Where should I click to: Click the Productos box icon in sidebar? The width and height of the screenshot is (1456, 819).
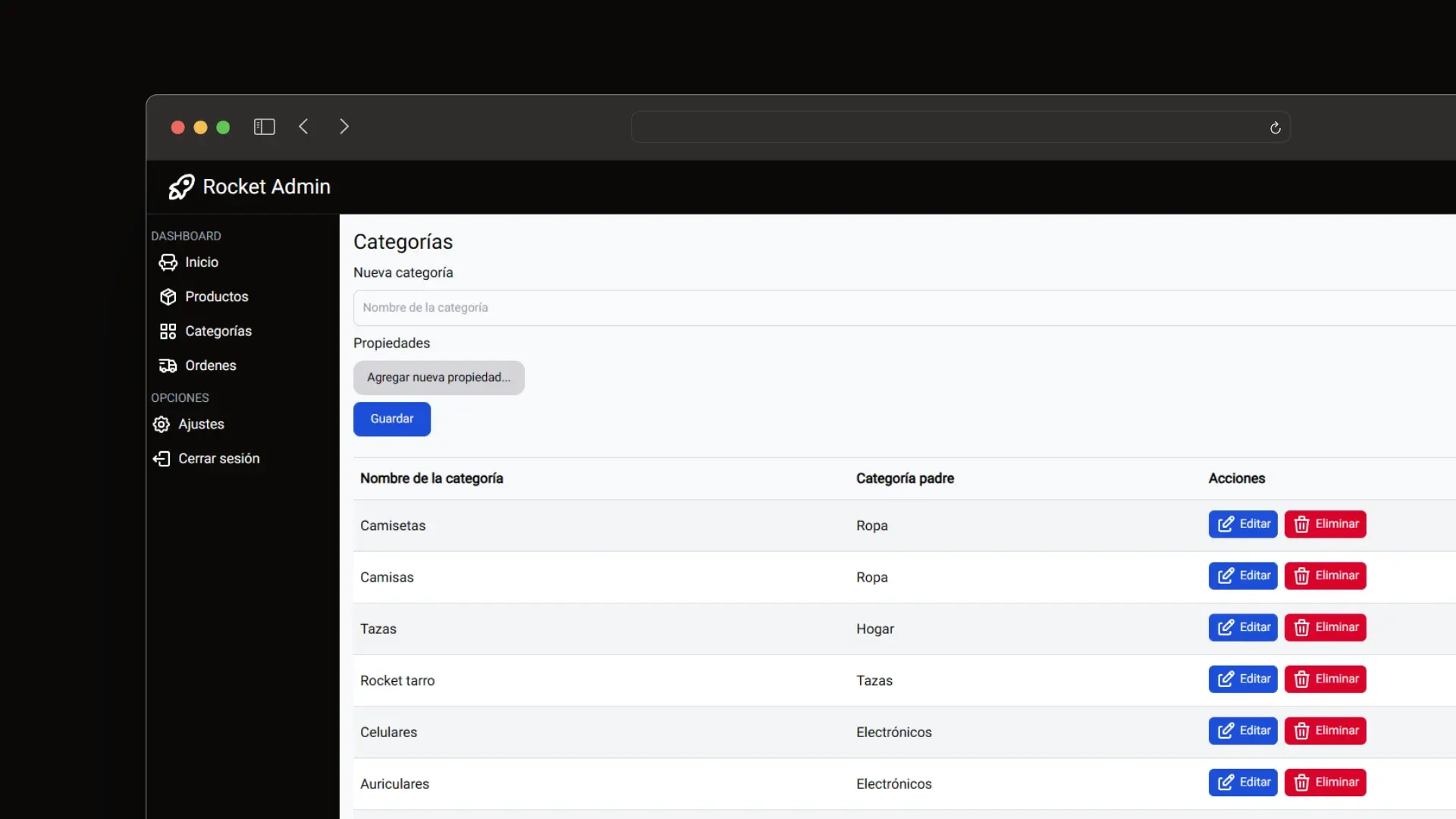[168, 297]
